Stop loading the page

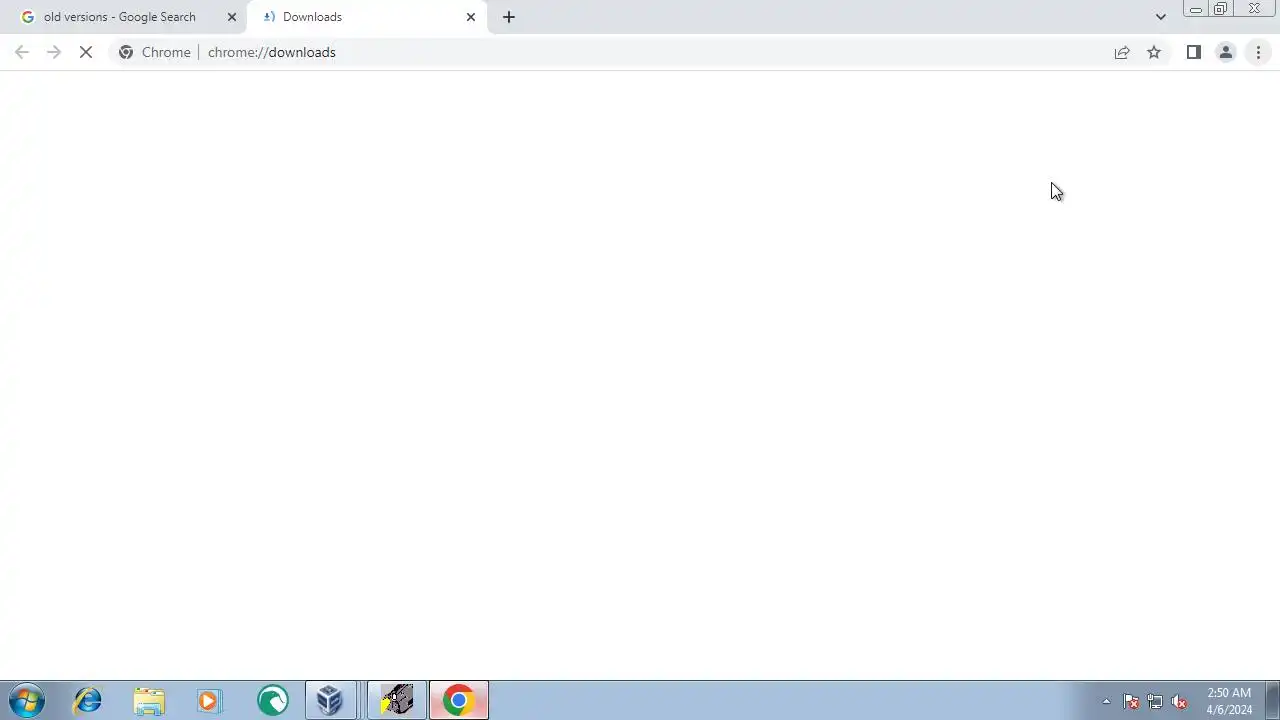click(86, 52)
